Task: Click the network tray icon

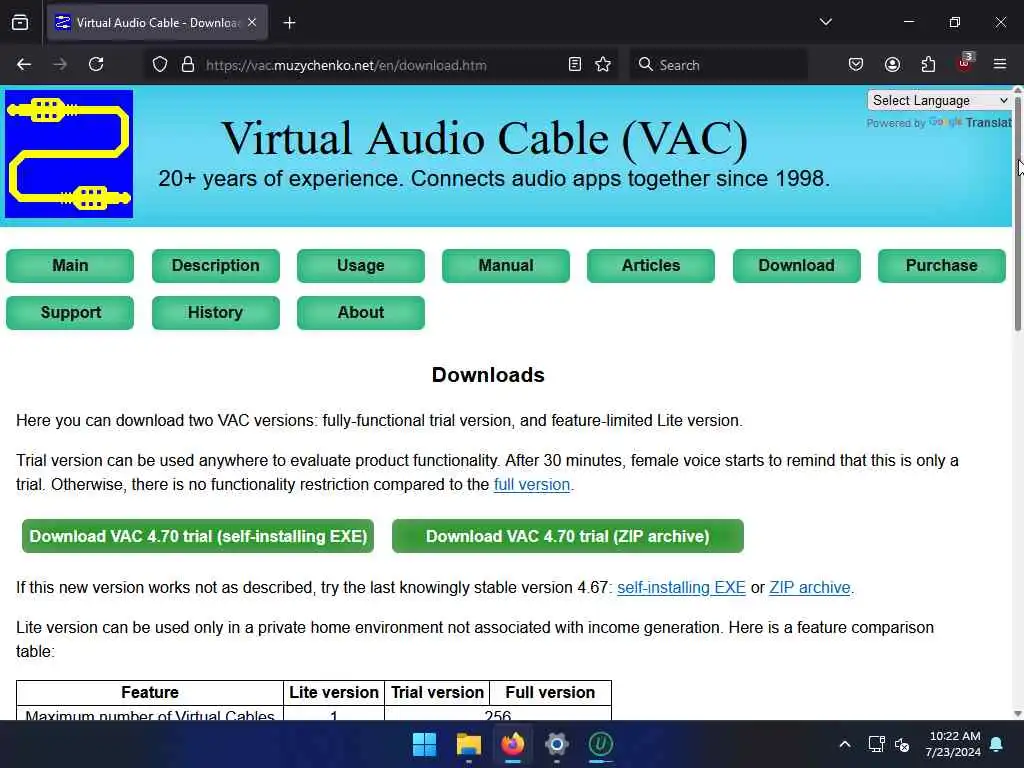Action: pos(876,744)
